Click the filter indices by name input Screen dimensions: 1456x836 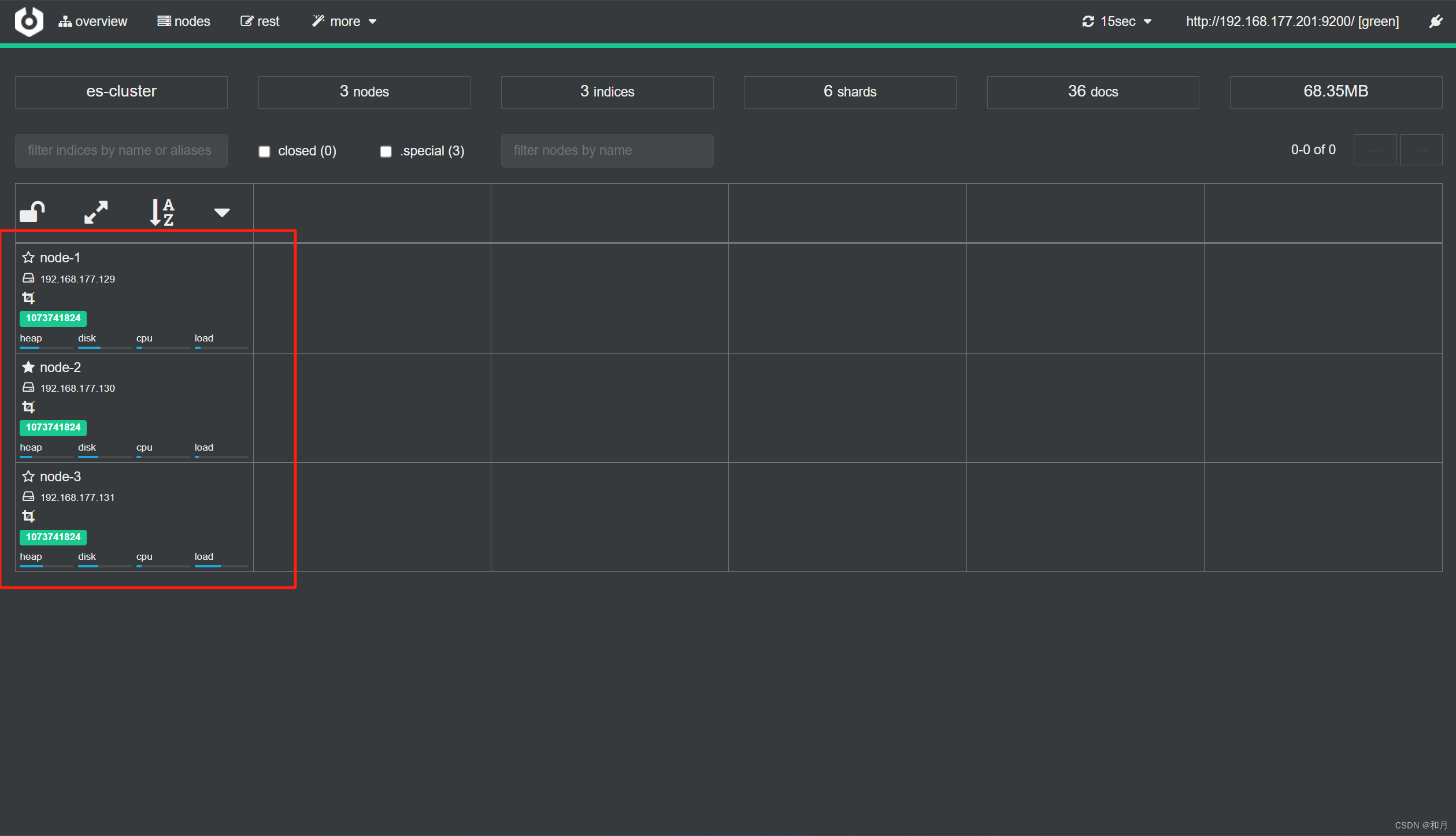120,150
